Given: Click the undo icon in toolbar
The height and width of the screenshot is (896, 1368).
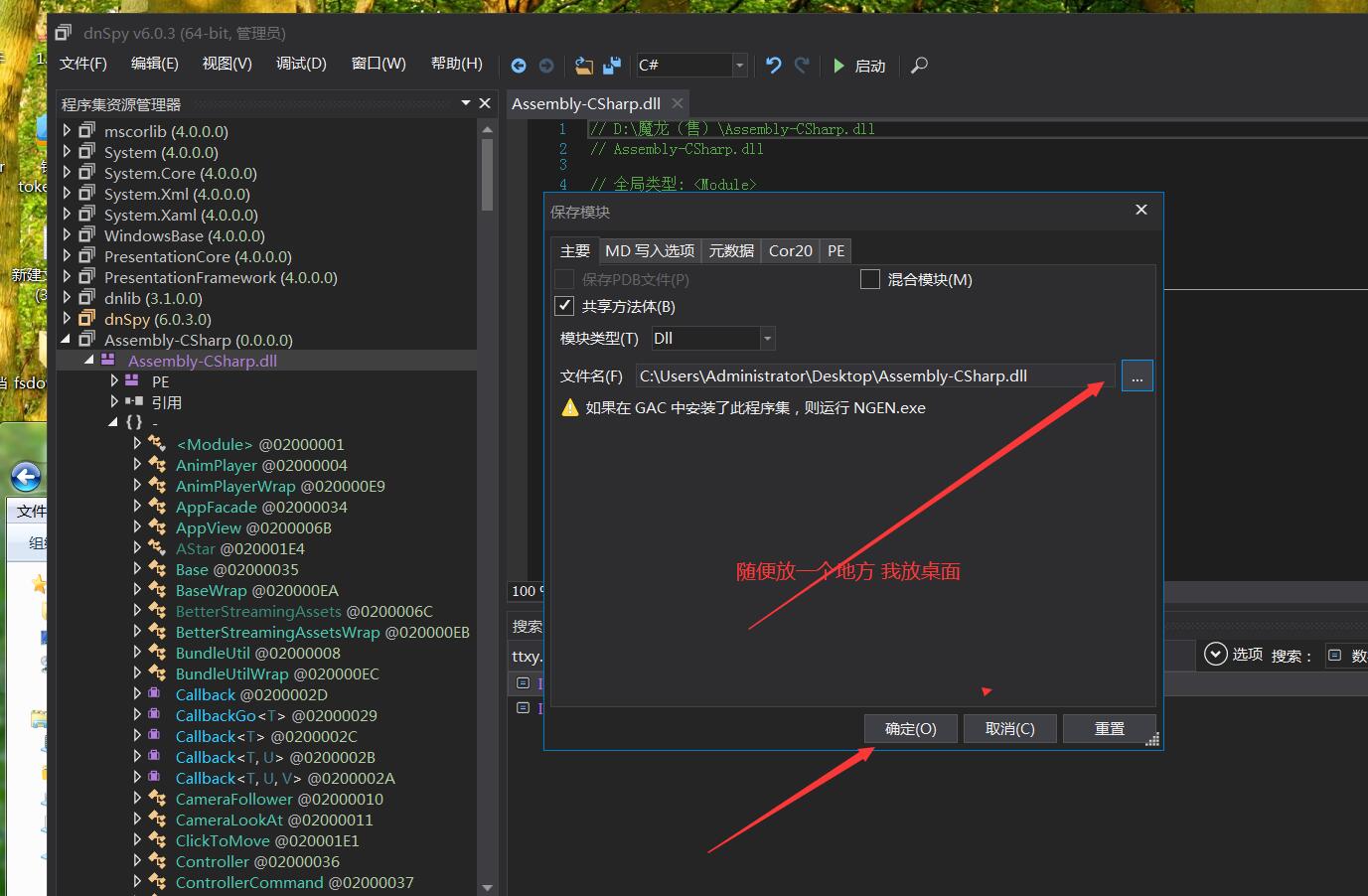Looking at the screenshot, I should [773, 66].
